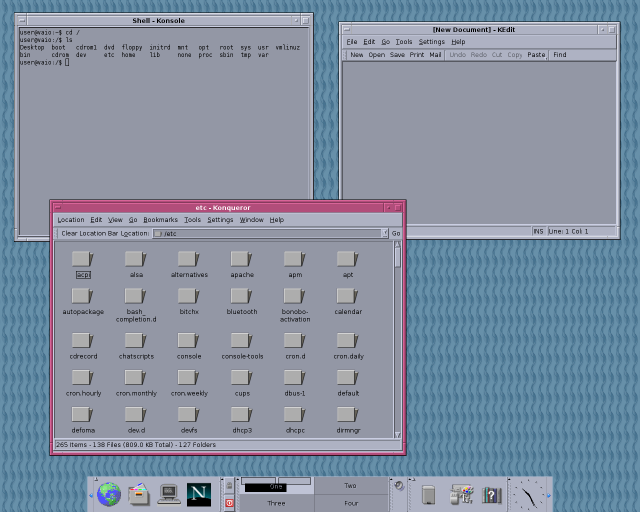Open Konqueror Window menu

coord(251,220)
